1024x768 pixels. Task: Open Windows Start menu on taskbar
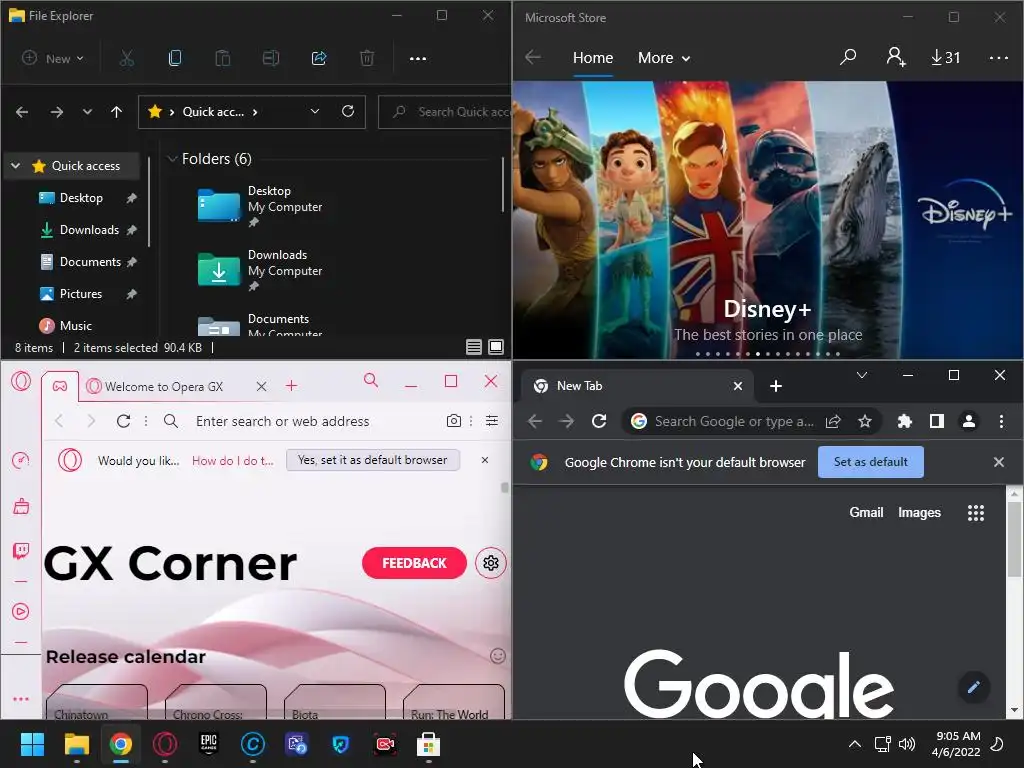point(32,744)
